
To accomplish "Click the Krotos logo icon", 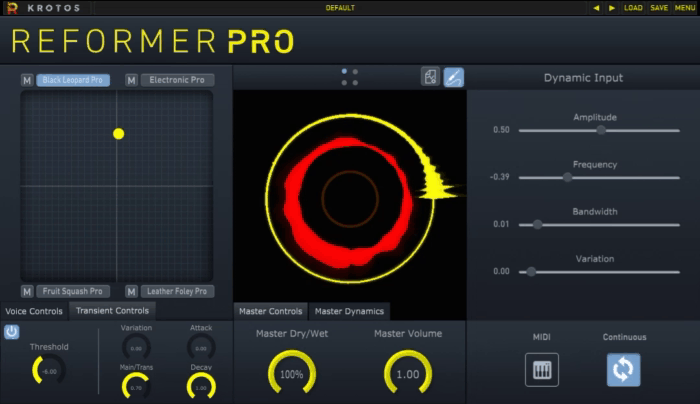I will 12,8.
